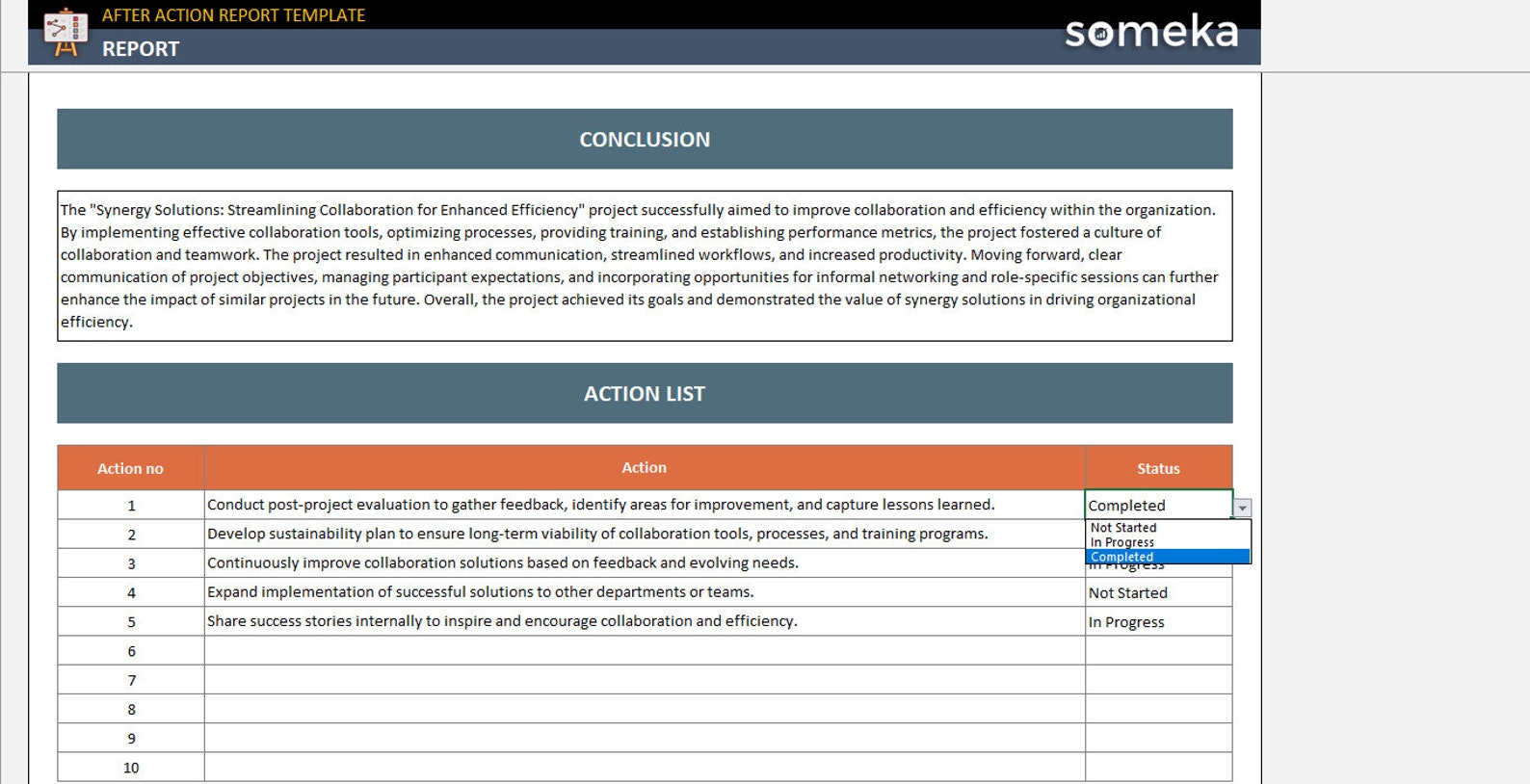1530x784 pixels.
Task: Select action number 6 cell
Action: pyautogui.click(x=131, y=650)
